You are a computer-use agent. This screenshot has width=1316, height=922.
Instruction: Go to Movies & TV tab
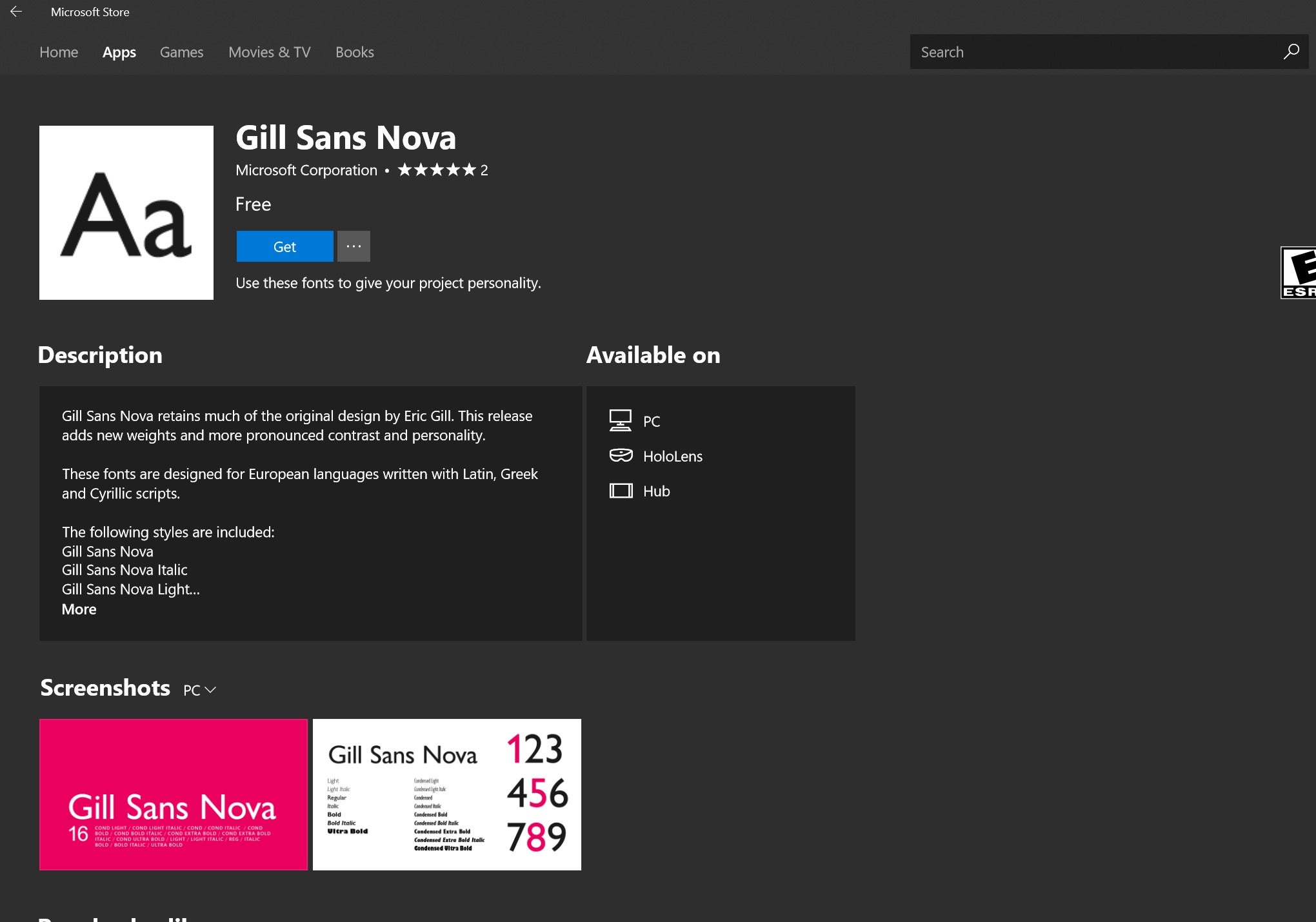click(x=270, y=52)
